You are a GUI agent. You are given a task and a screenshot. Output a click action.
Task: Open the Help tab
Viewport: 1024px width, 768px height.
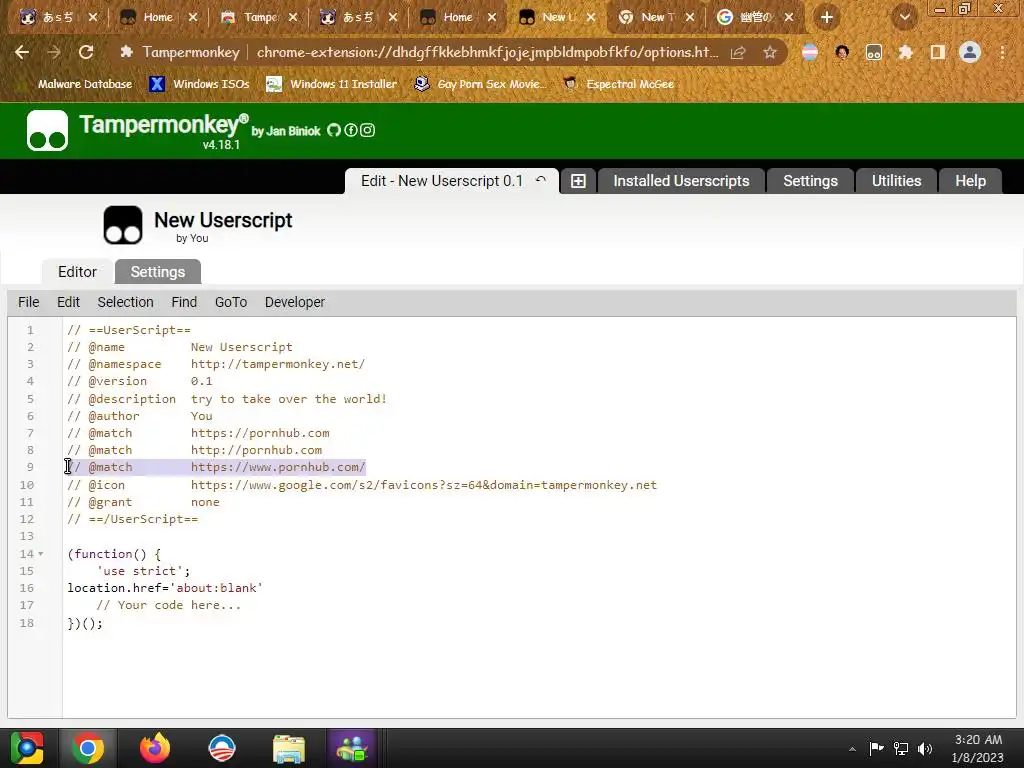click(970, 181)
